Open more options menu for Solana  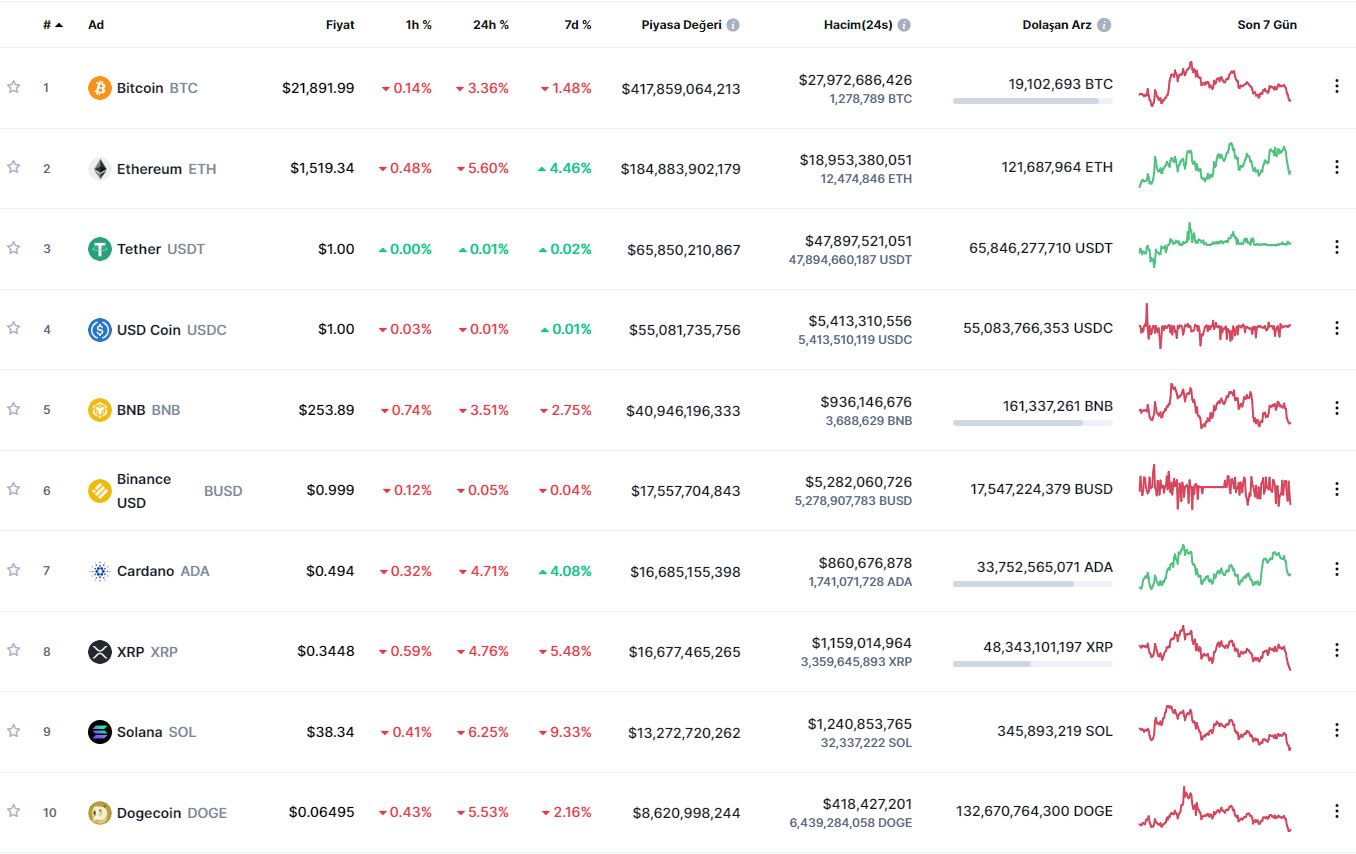[x=1336, y=730]
